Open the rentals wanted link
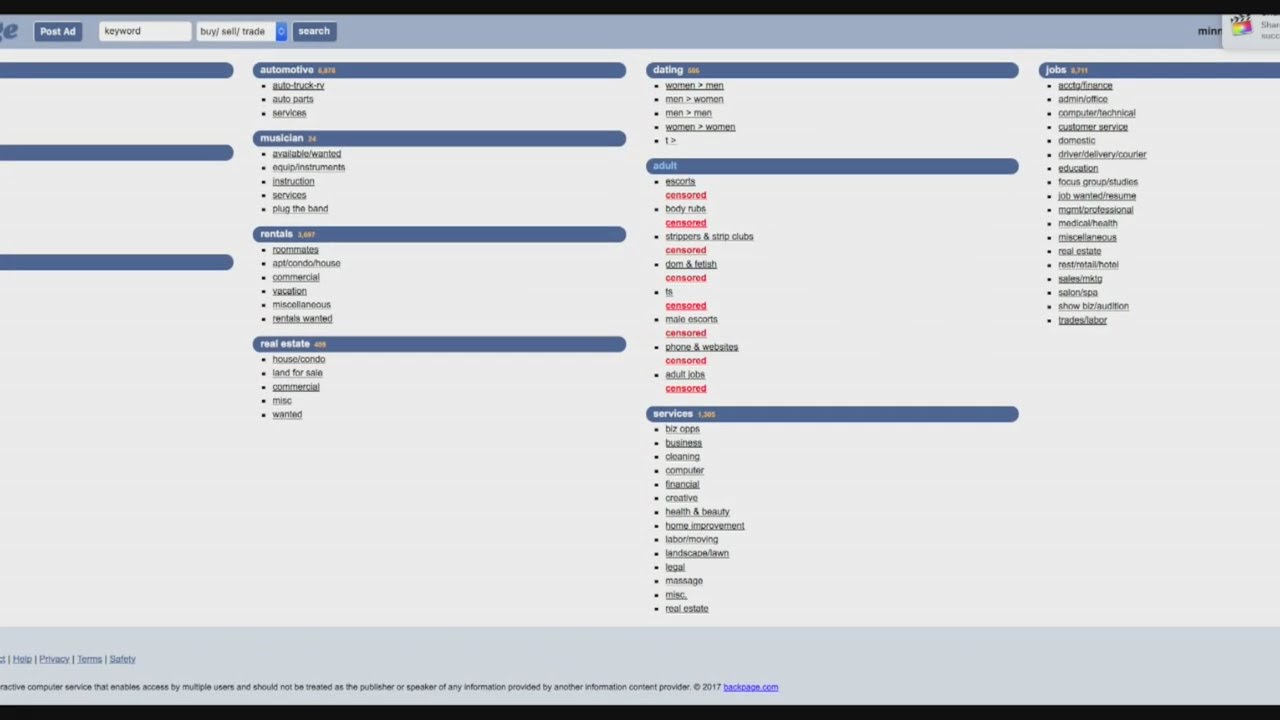Image resolution: width=1280 pixels, height=720 pixels. pos(302,318)
